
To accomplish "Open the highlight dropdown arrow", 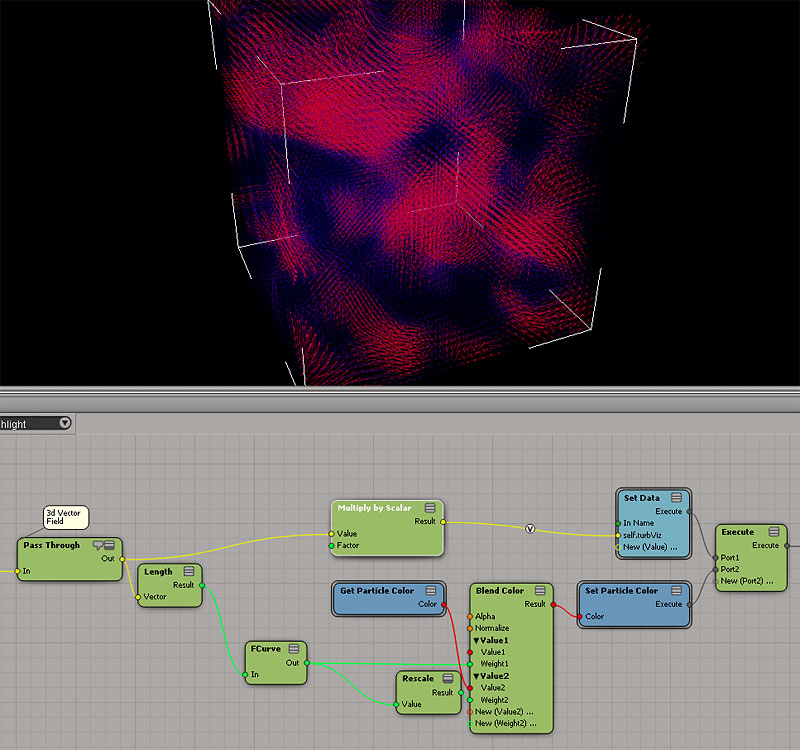I will click(65, 423).
